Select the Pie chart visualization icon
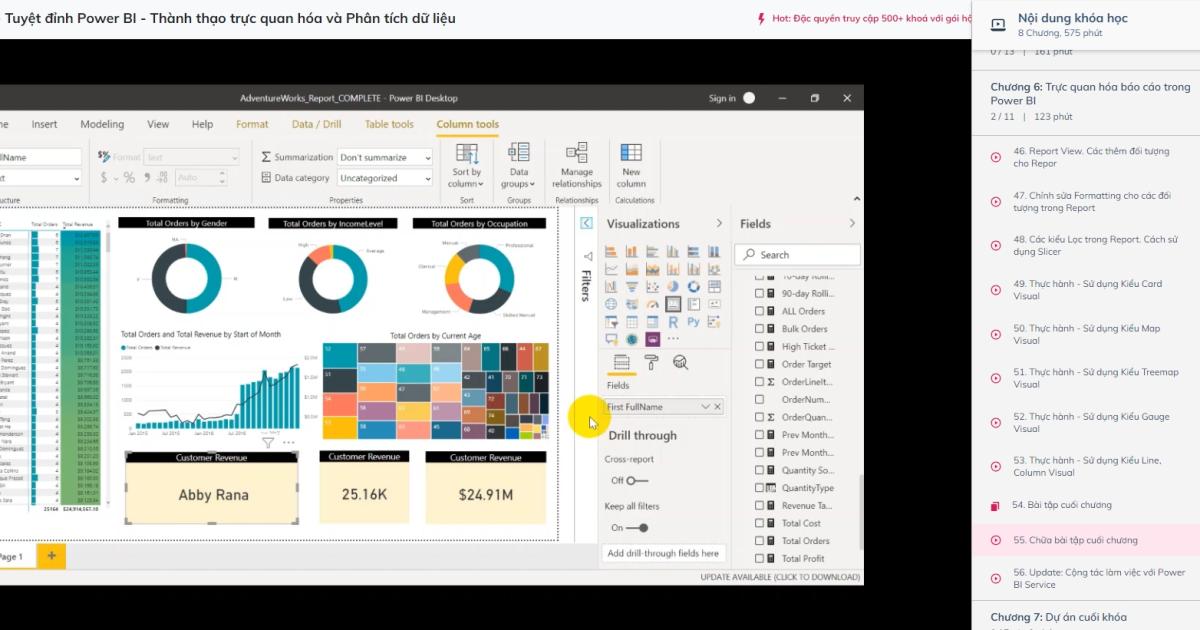 673,287
